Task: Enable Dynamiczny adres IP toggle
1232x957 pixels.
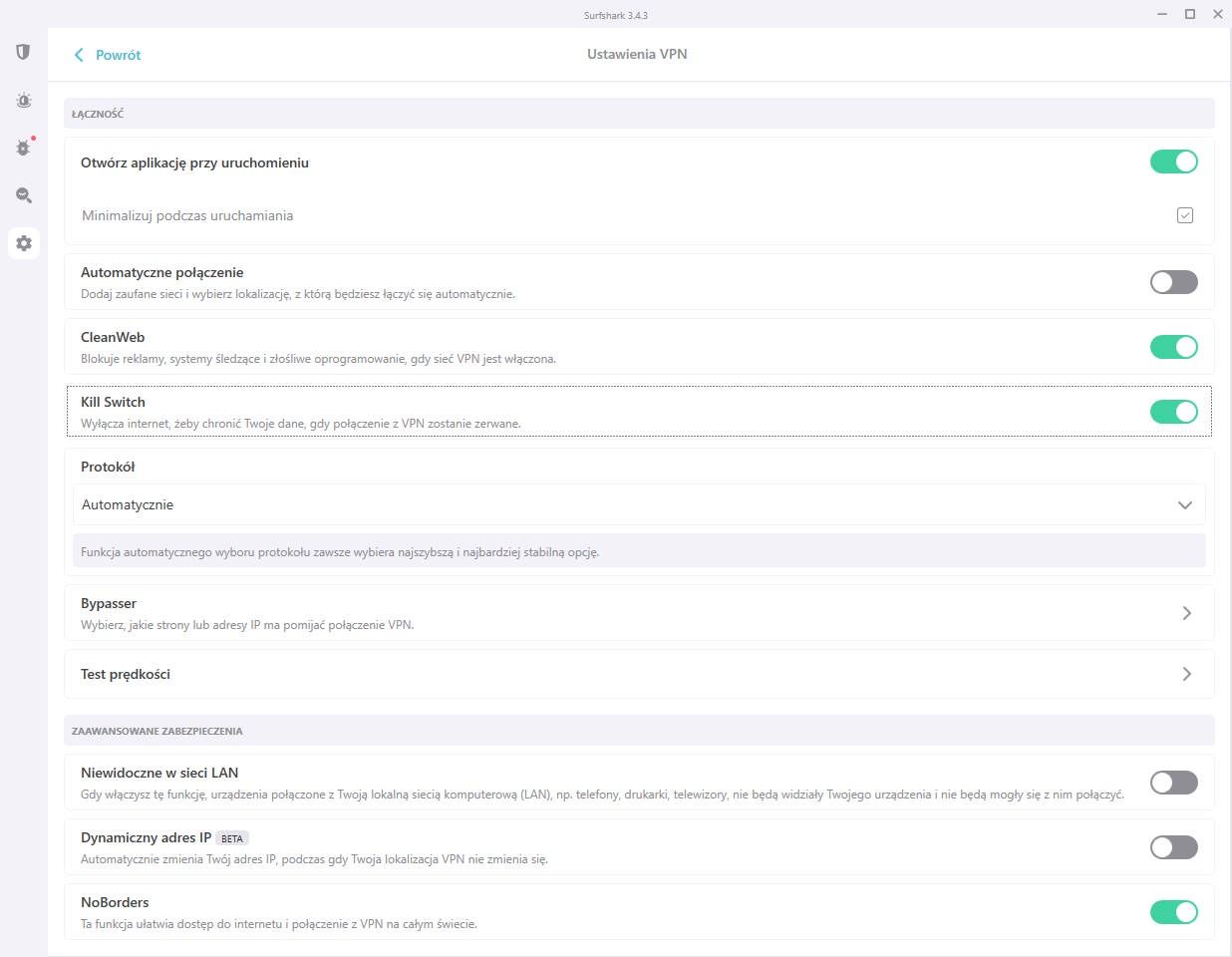Action: 1173,847
